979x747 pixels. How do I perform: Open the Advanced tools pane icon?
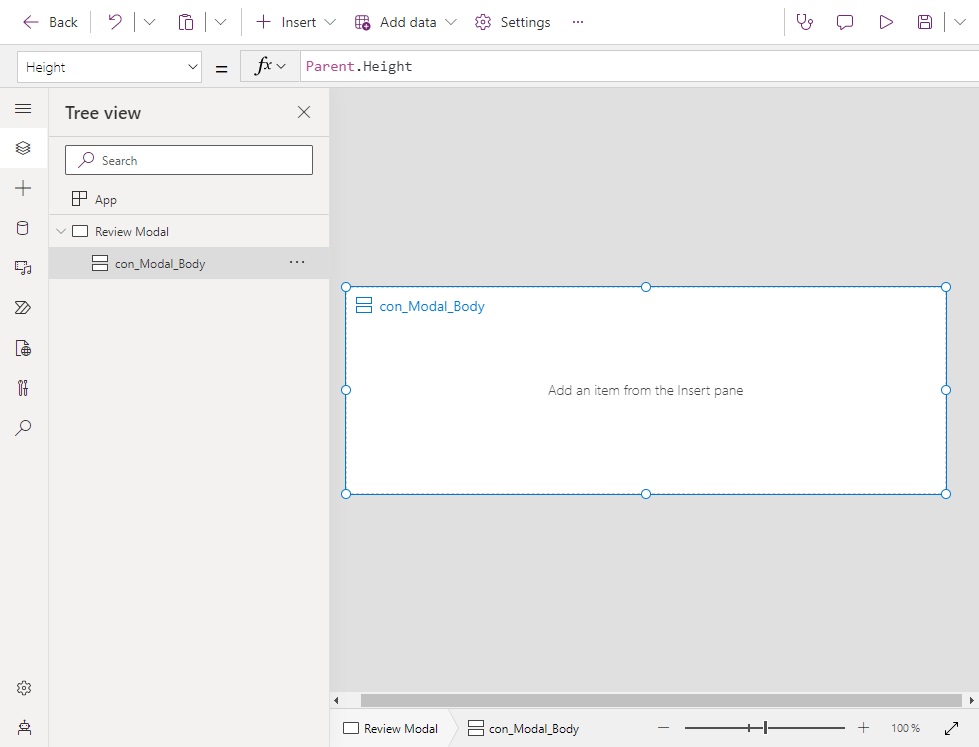tap(24, 387)
